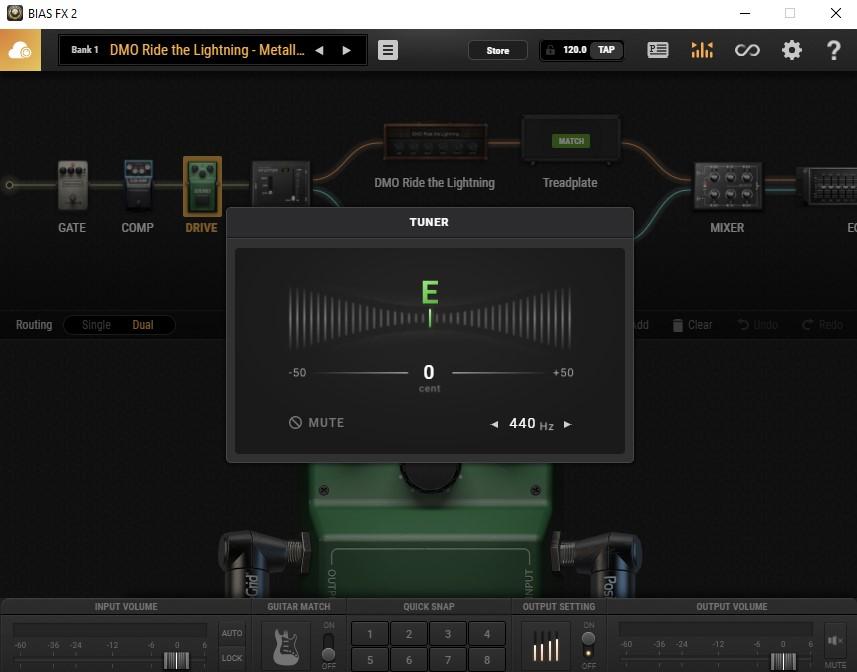Image resolution: width=857 pixels, height=672 pixels.
Task: Toggle the tuner MUTE option
Action: coord(316,423)
